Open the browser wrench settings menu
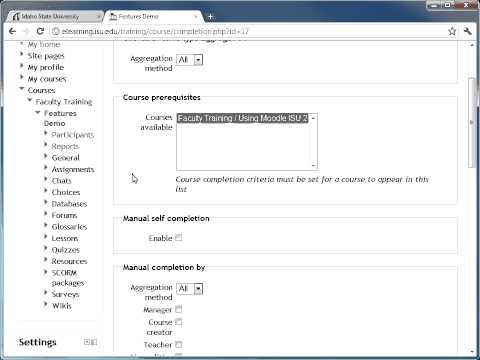480x360 pixels. click(x=468, y=31)
